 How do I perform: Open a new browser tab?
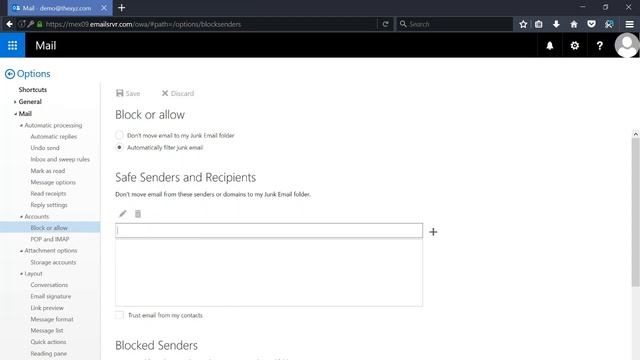[x=122, y=7]
